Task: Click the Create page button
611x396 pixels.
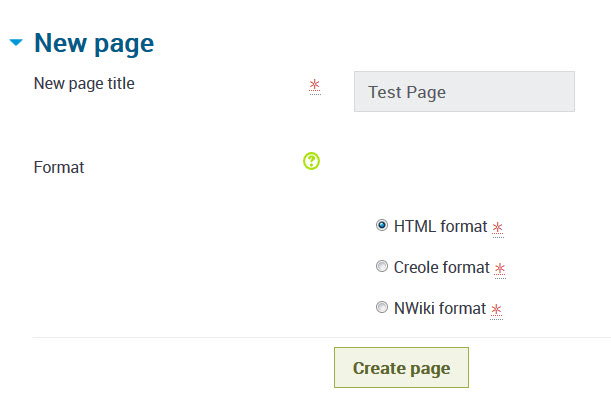Action: coord(401,368)
